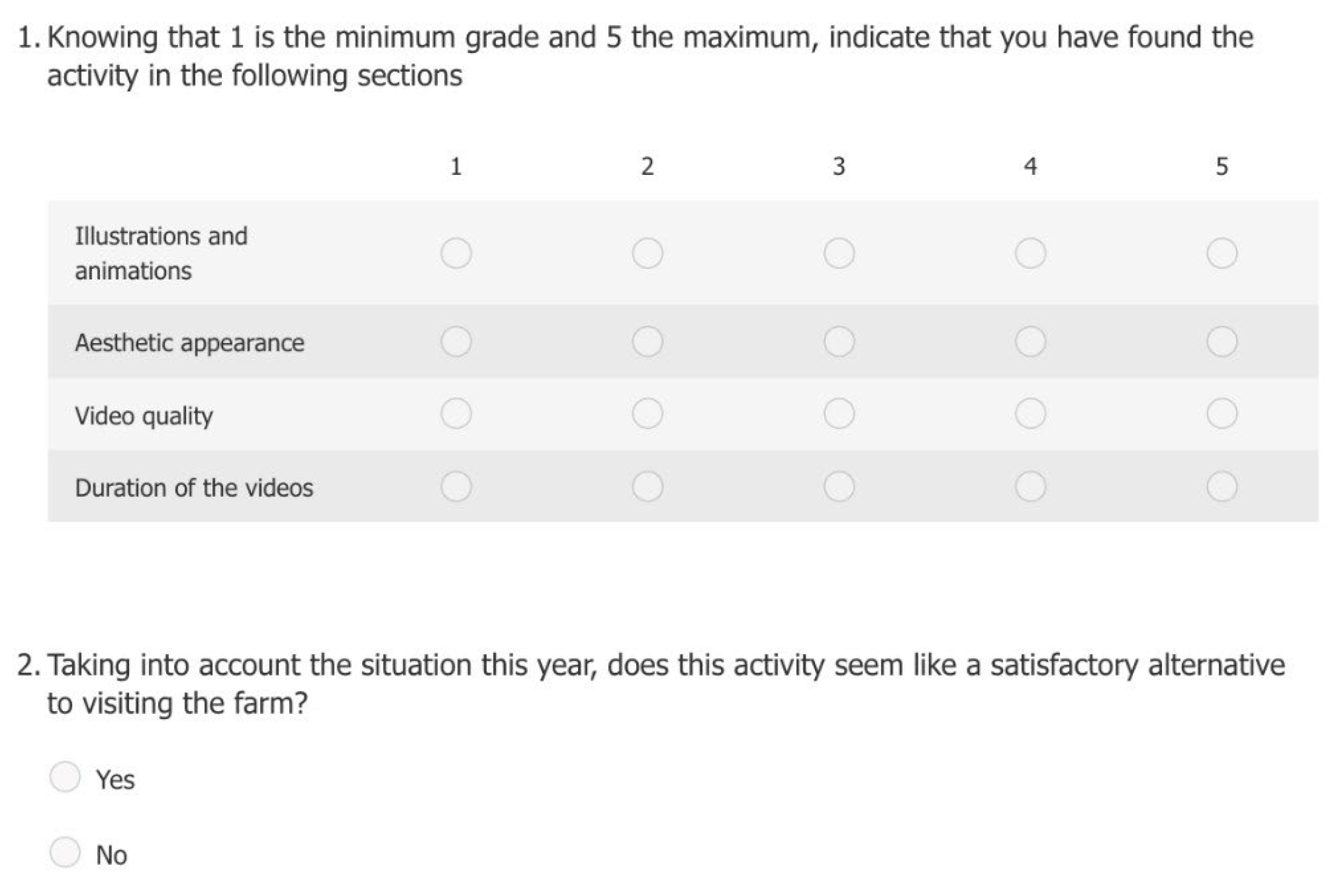
Task: Answer Yes to satisfactory alternative question
Action: click(x=65, y=777)
